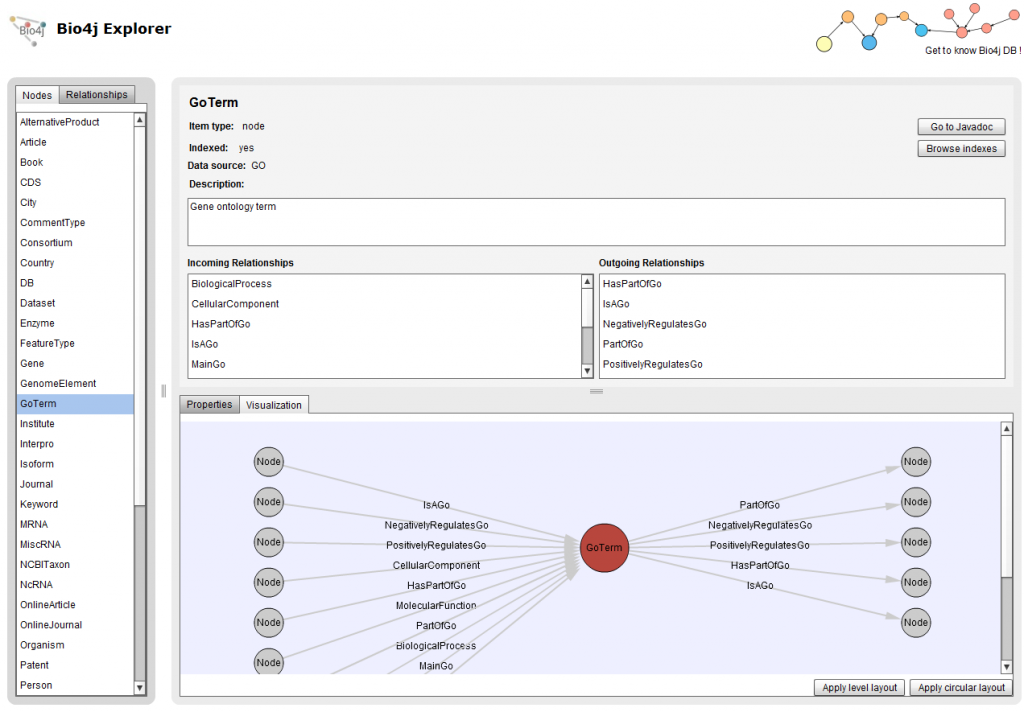
Task: Select CDS in the node list
Action: [75, 182]
